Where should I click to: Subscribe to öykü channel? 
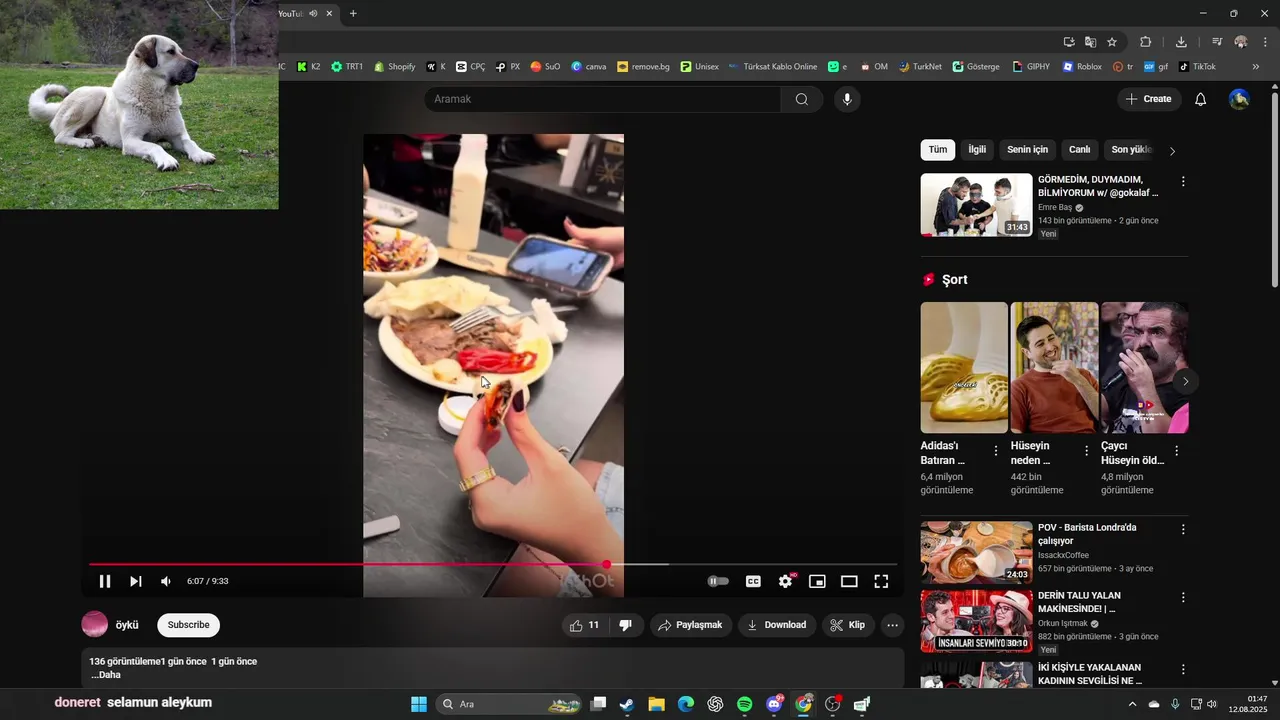[188, 625]
